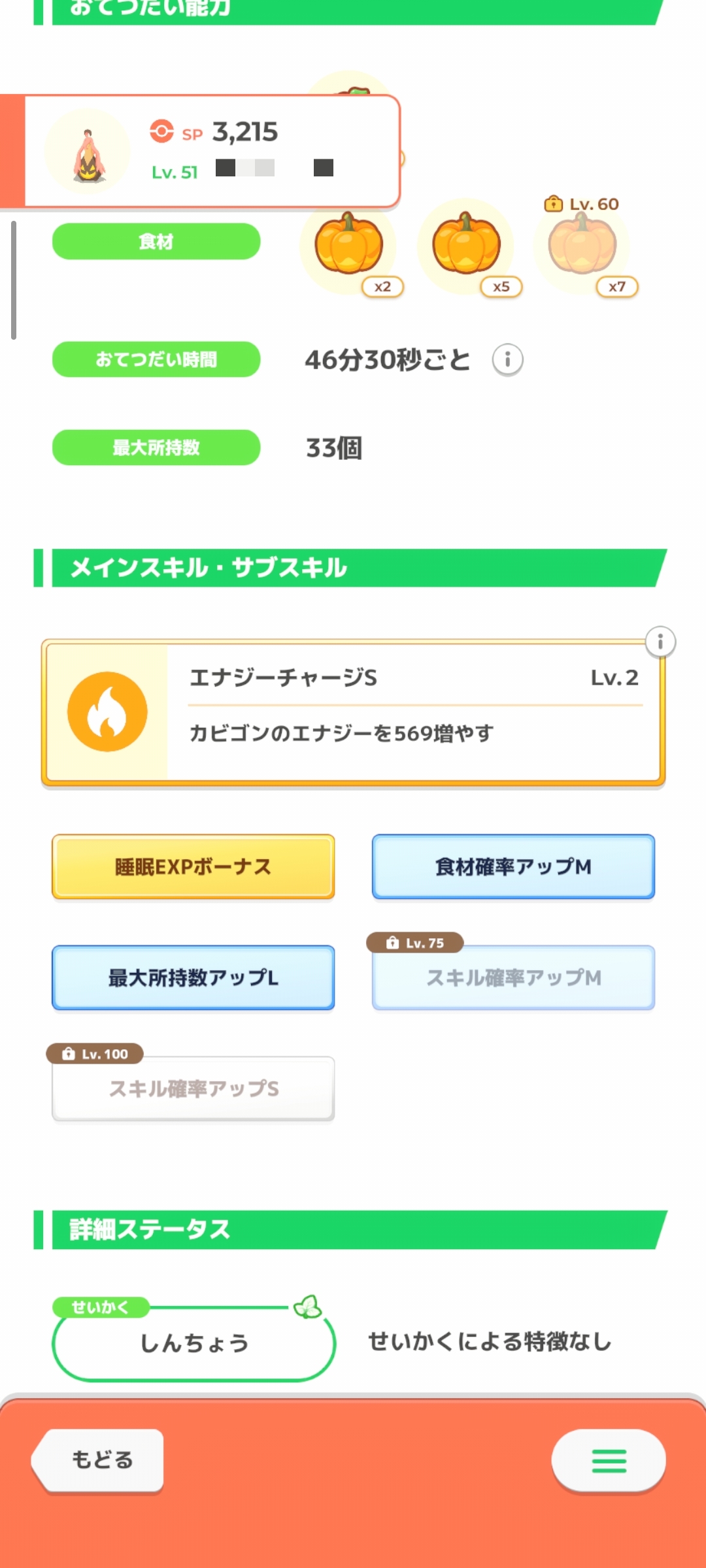
Task: Tap the mint leaf nature icon
Action: point(307,1307)
